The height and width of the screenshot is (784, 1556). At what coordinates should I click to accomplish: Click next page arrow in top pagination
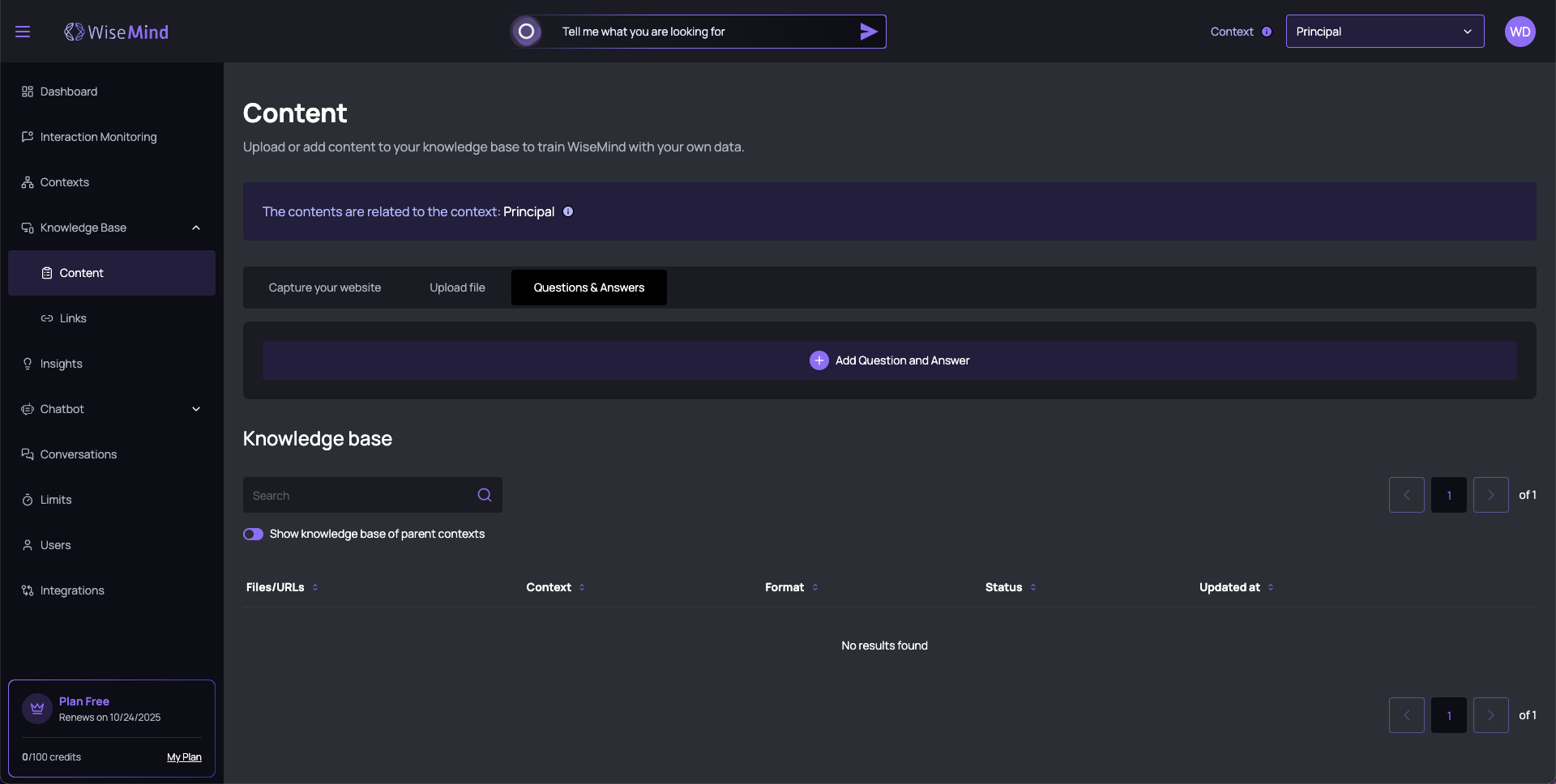(x=1490, y=495)
